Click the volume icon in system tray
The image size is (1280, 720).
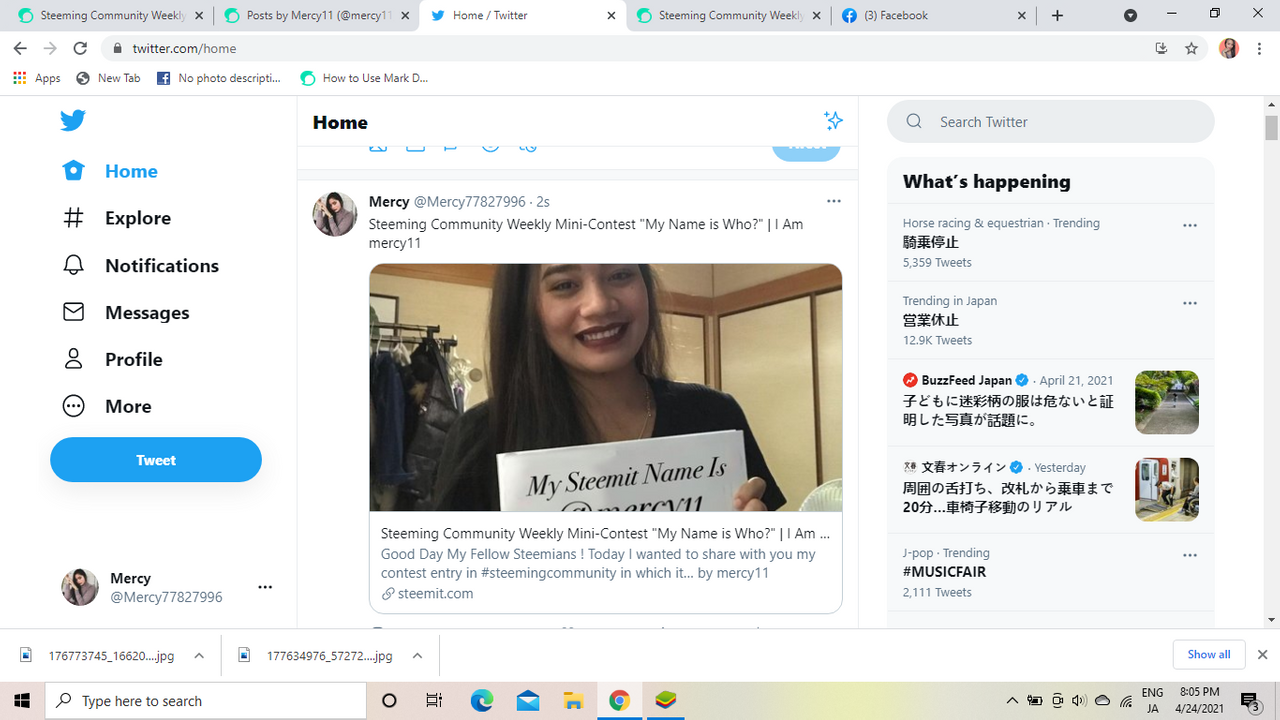1079,701
